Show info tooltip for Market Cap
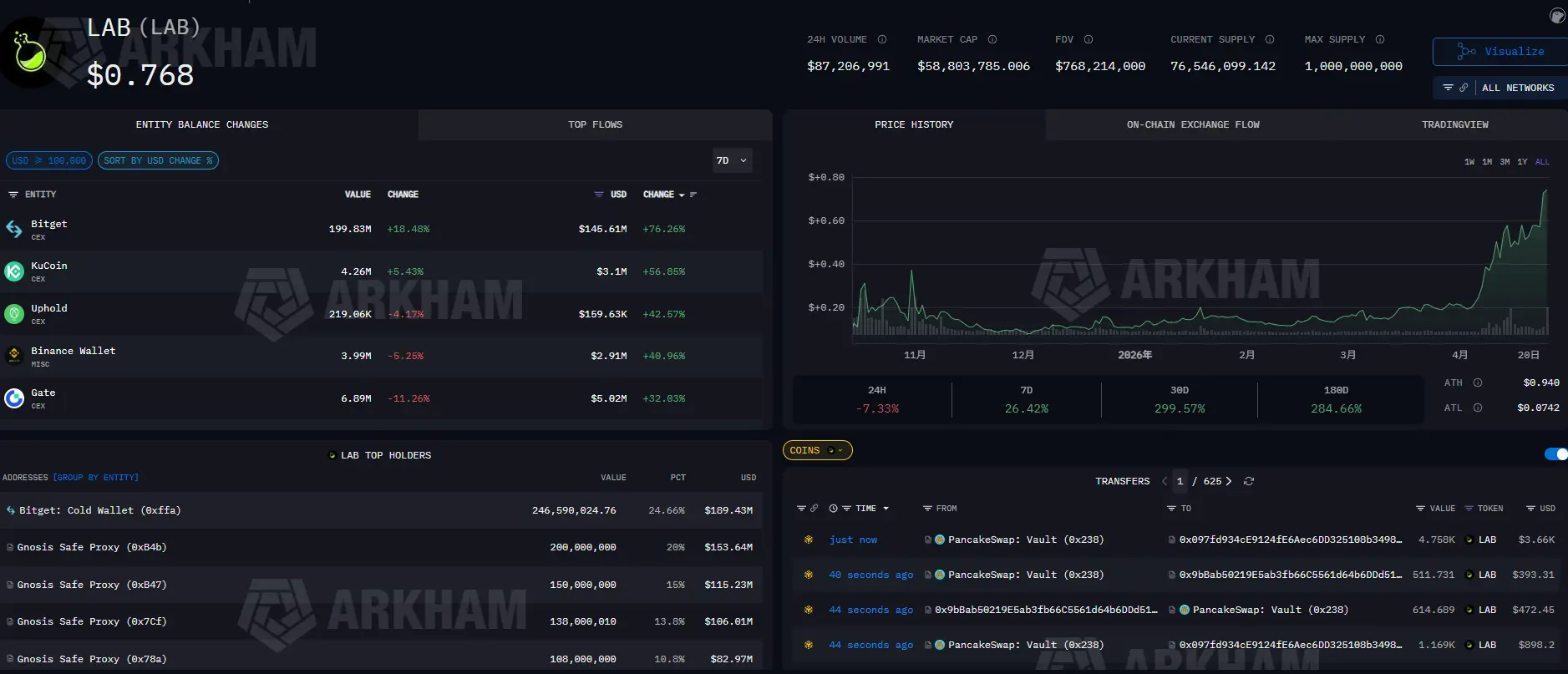 992,39
